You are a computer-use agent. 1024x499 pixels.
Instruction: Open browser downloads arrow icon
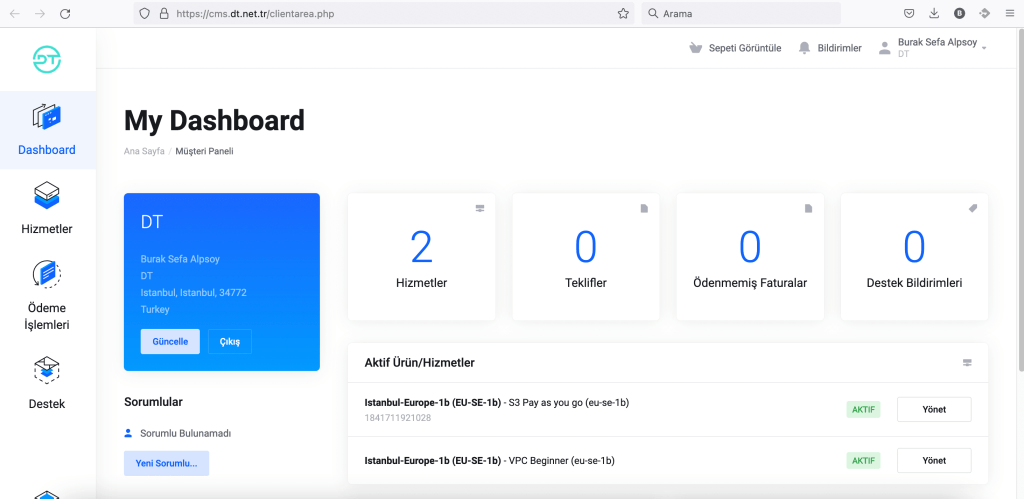(934, 14)
